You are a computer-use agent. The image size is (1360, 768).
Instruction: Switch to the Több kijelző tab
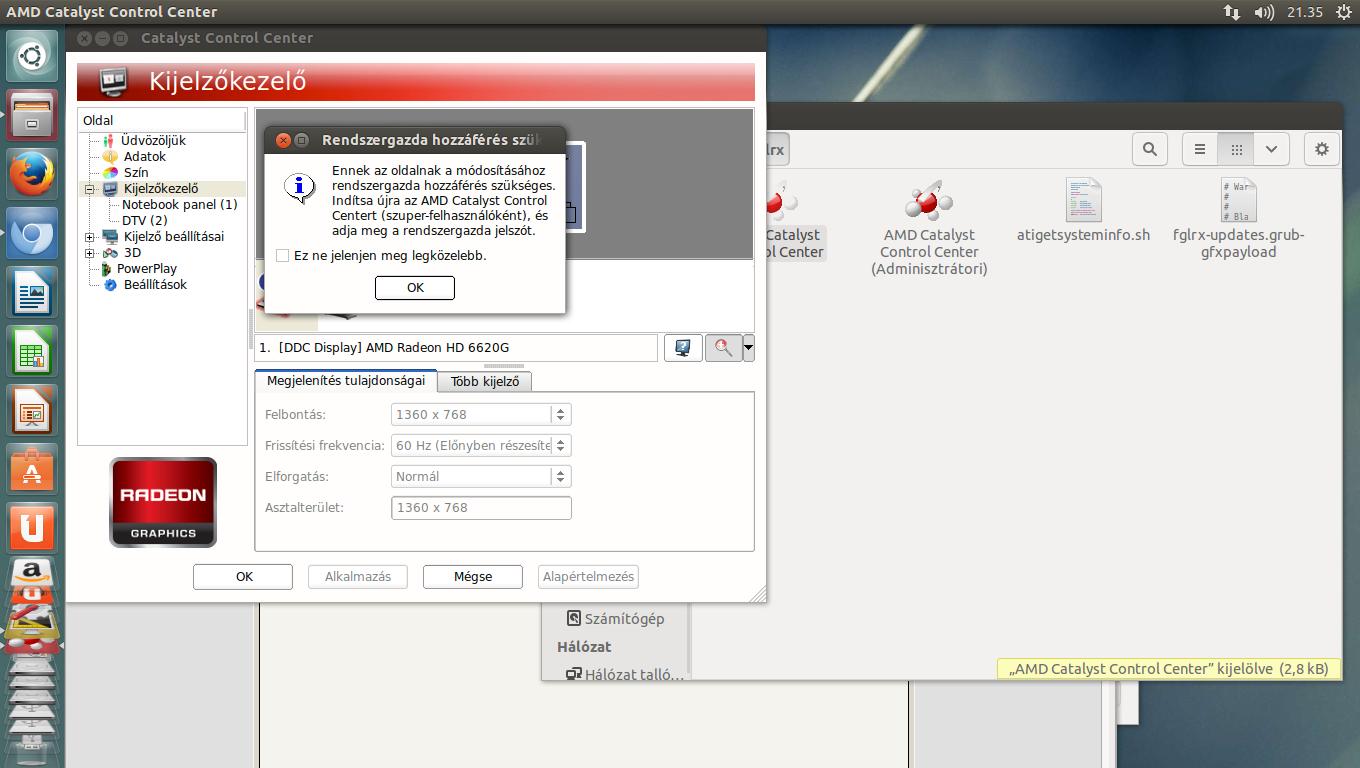click(x=484, y=381)
